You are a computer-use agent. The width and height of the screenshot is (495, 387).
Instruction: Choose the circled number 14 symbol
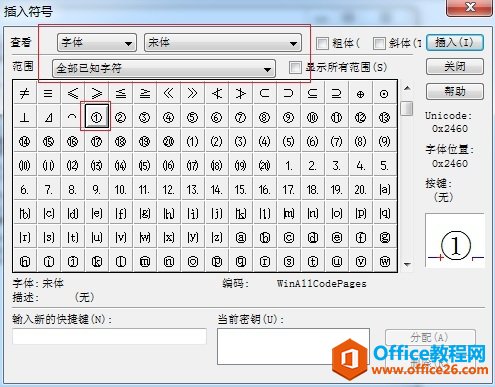pyautogui.click(x=25, y=141)
